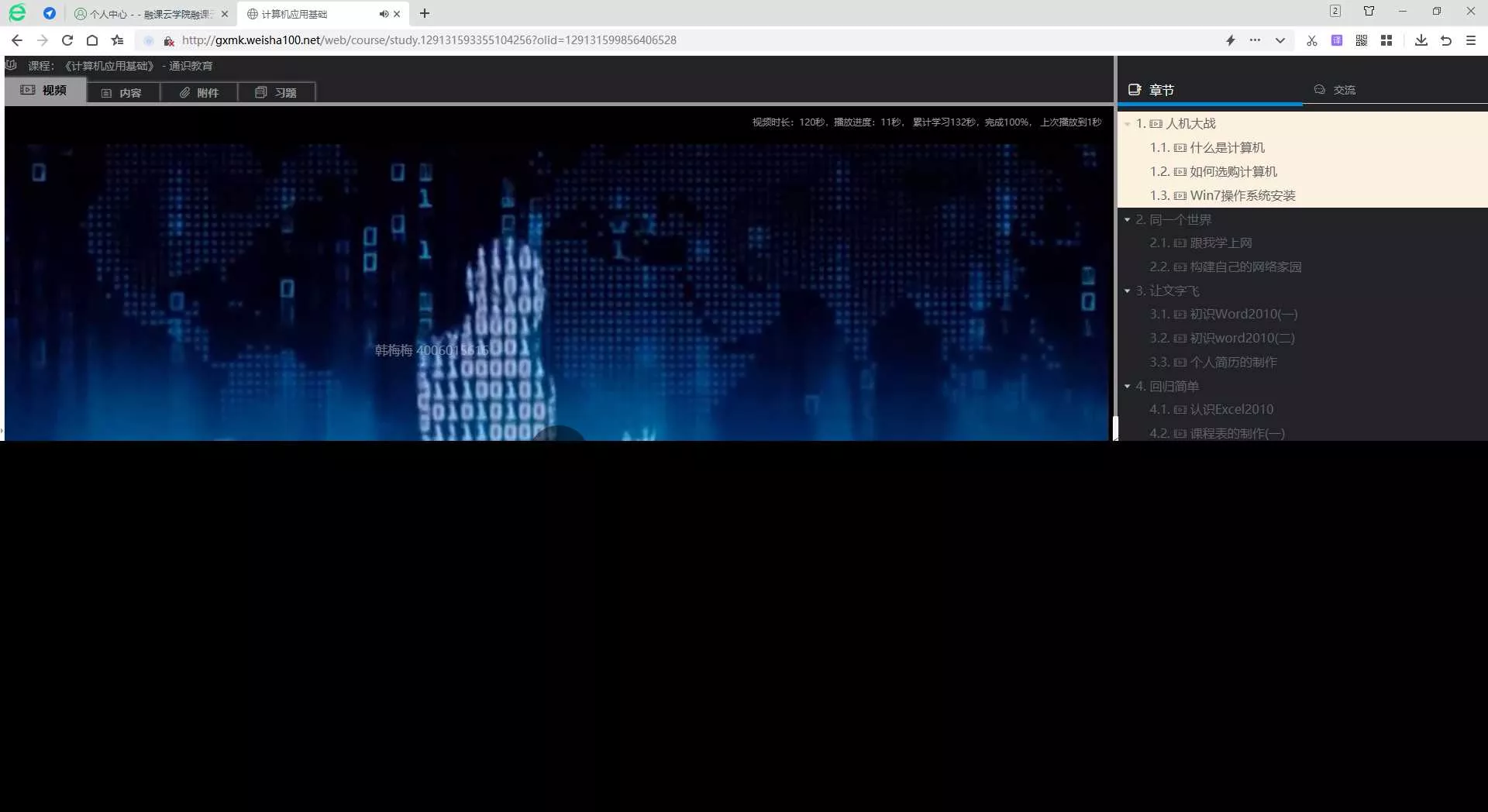Collapse chapter 3 让文字飞

[1128, 291]
